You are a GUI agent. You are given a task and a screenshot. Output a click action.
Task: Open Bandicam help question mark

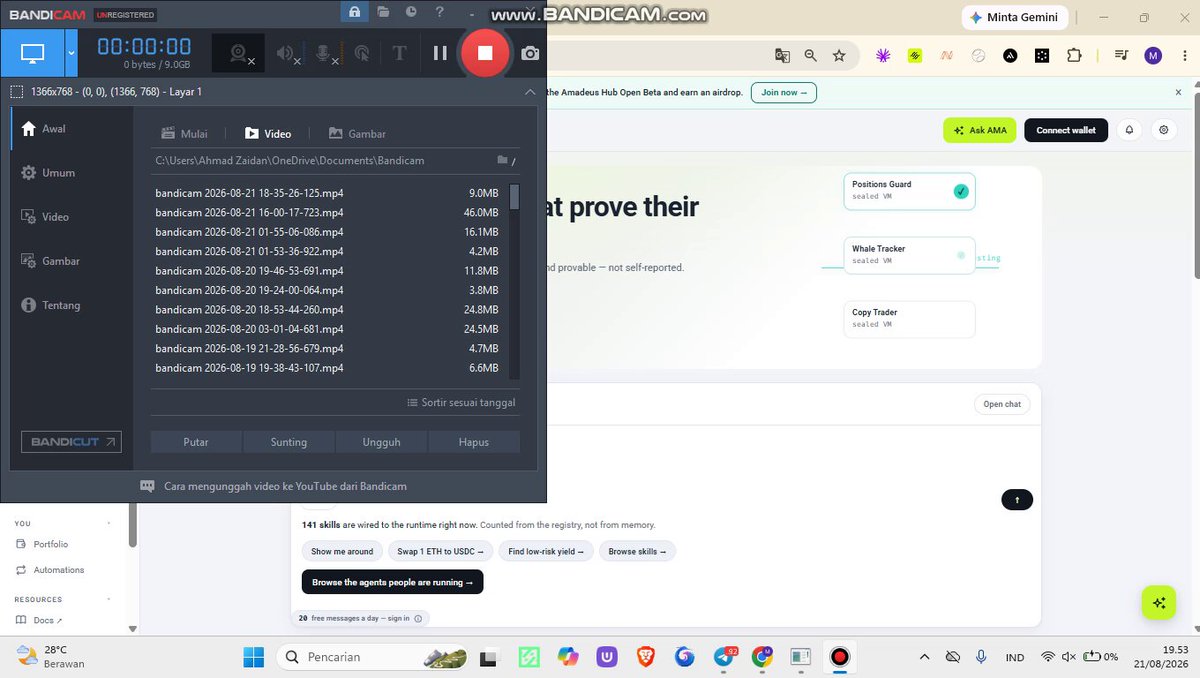440,12
